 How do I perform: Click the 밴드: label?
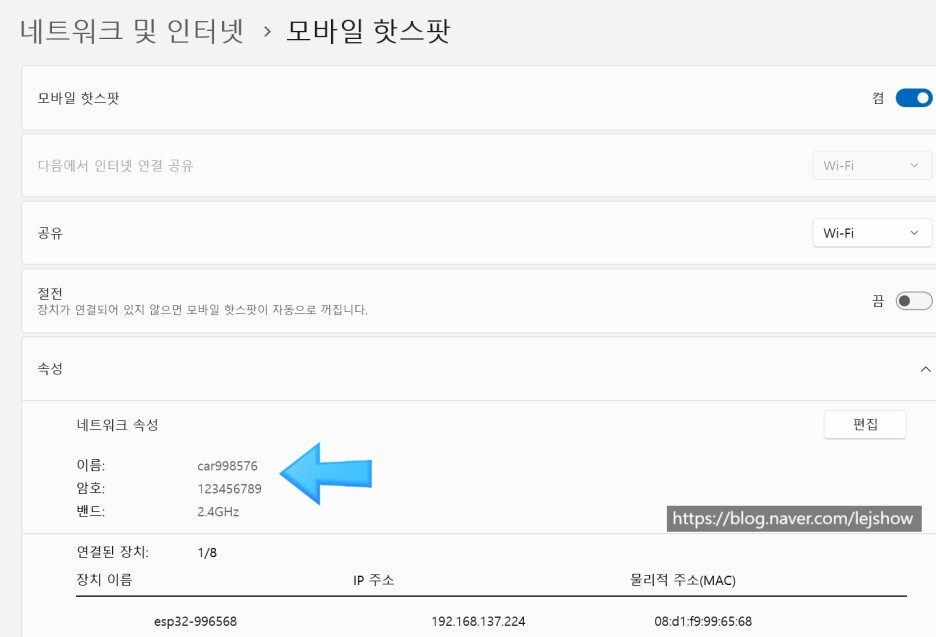tap(91, 512)
